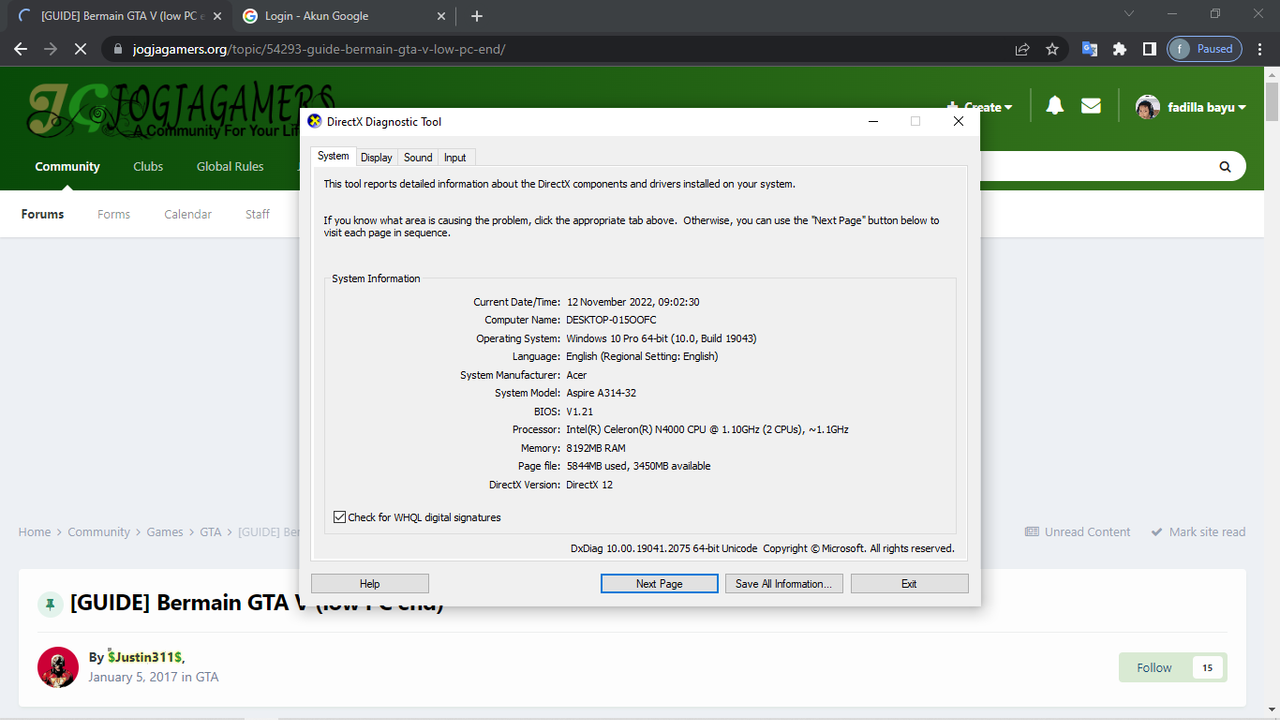This screenshot has width=1280, height=720.
Task: Click the Next Page button
Action: click(659, 583)
